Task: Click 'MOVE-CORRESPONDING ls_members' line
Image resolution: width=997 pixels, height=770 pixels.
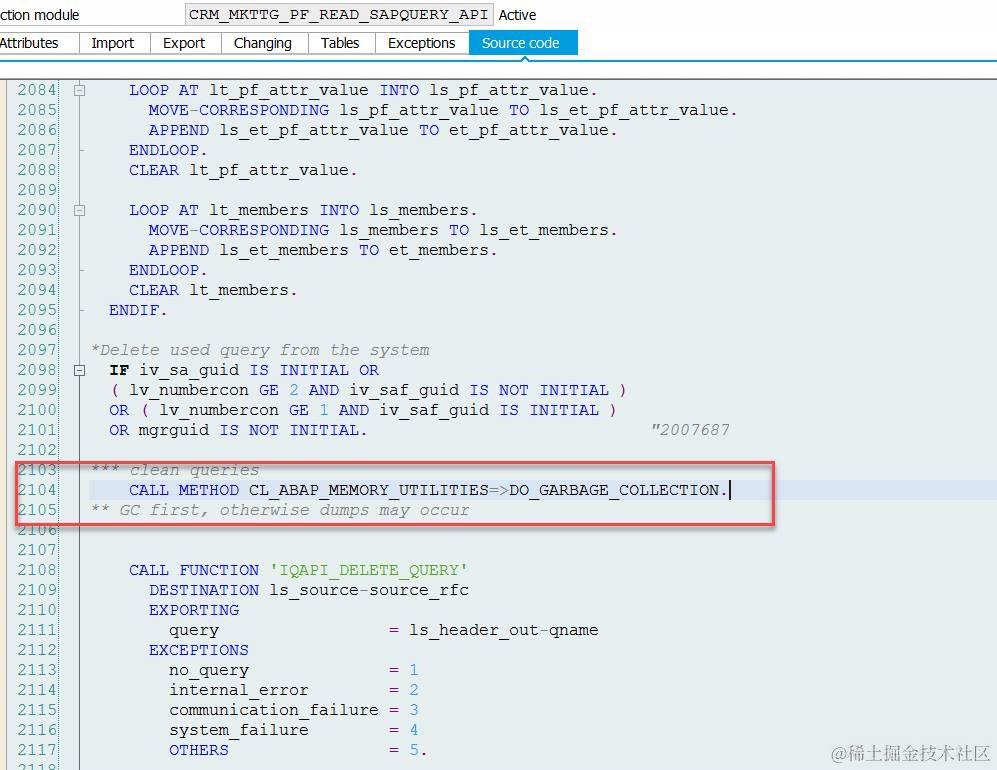Action: coord(383,230)
